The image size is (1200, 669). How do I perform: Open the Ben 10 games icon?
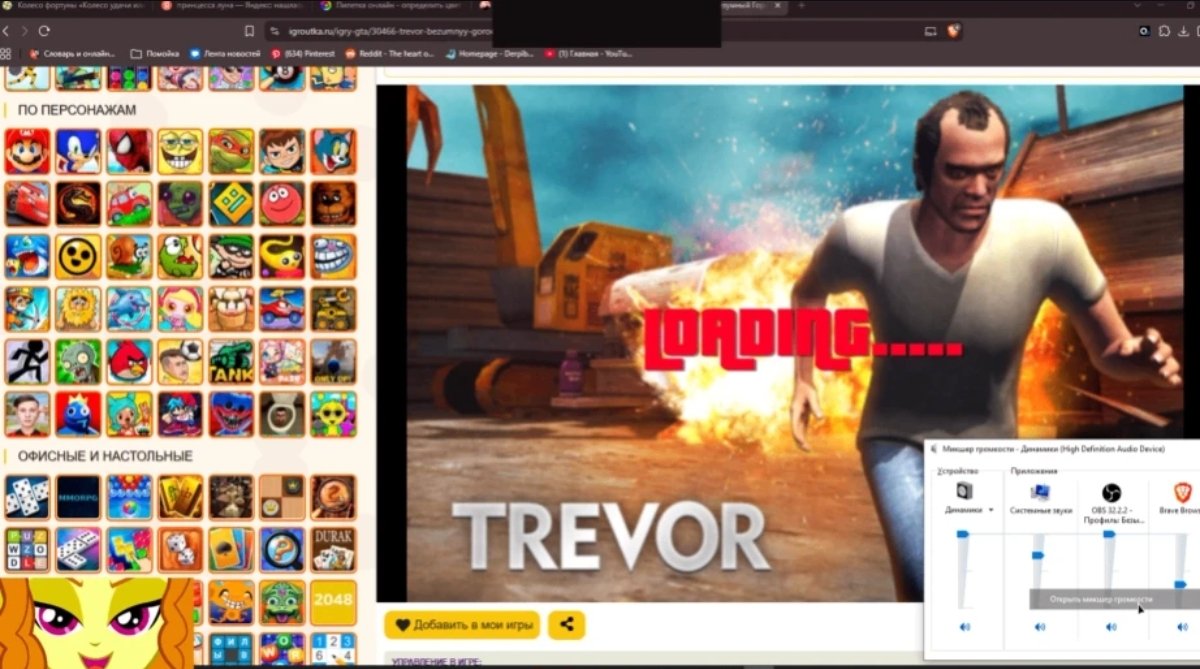282,151
